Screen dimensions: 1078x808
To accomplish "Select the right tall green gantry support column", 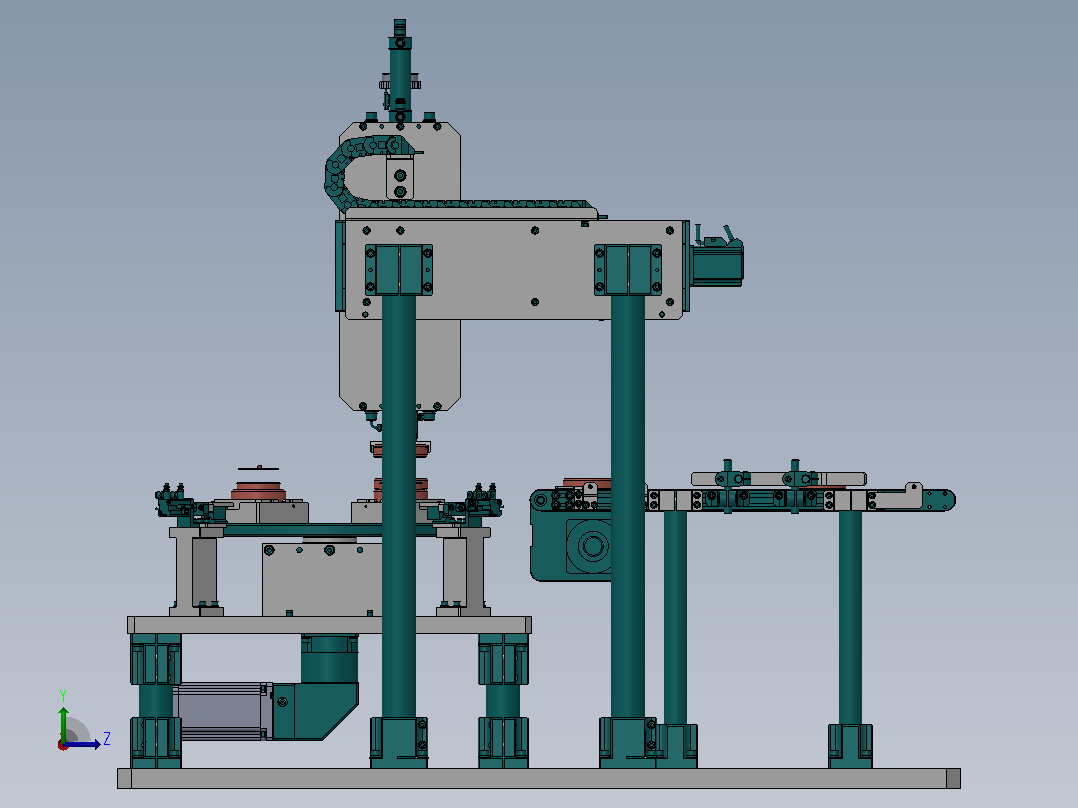I will point(628,507).
